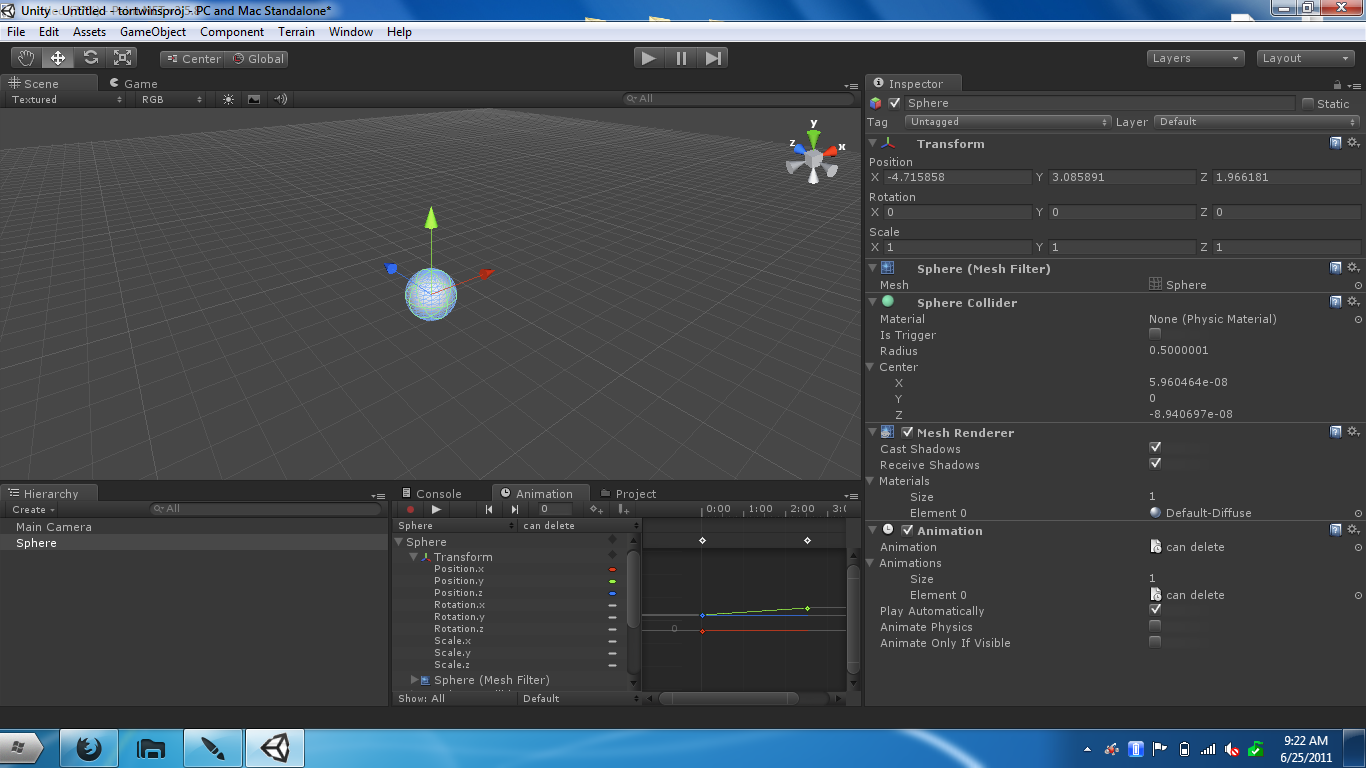Select Main Camera in Hierarchy

tap(54, 527)
